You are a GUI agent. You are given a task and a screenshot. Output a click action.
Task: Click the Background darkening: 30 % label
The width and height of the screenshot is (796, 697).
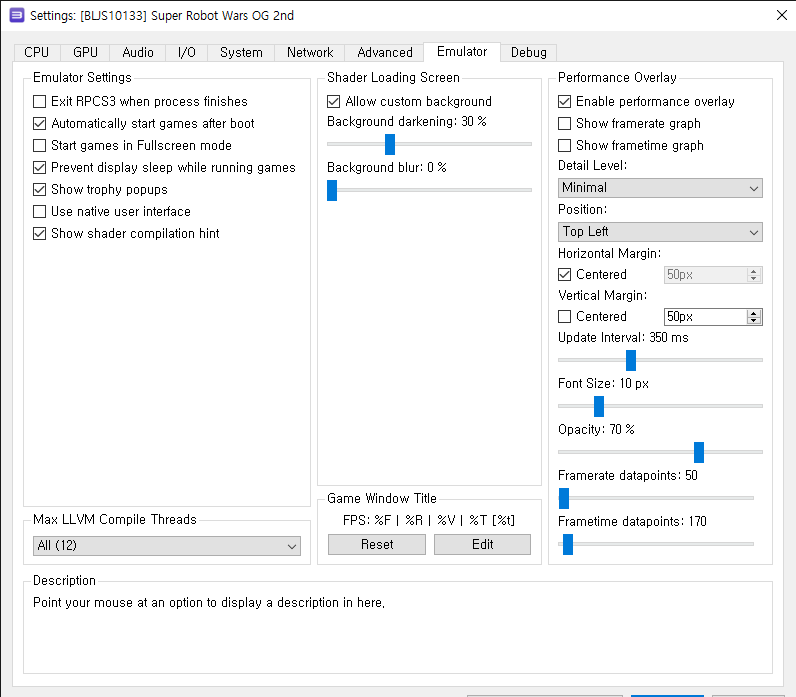point(407,122)
